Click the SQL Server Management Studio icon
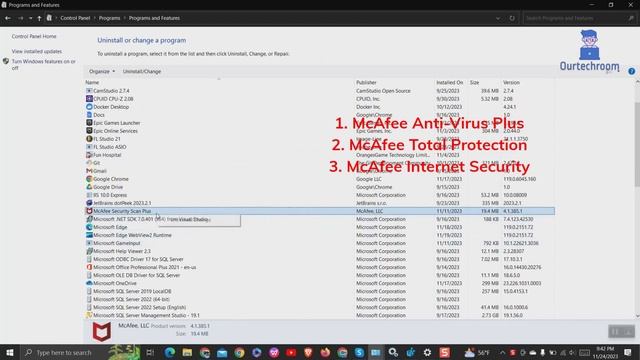Image resolution: width=640 pixels, height=360 pixels. [89, 315]
